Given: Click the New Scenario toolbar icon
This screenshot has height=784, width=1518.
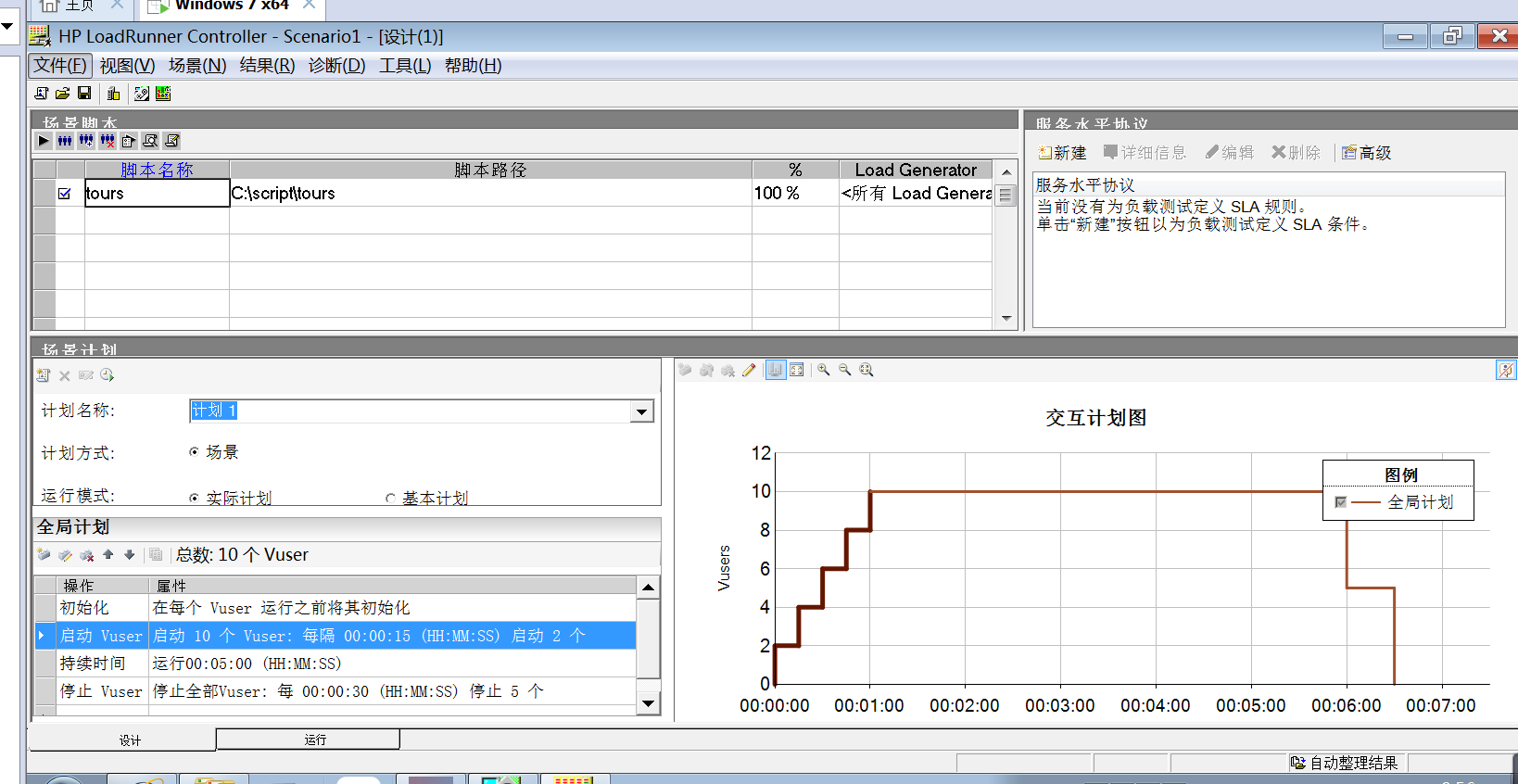Looking at the screenshot, I should [41, 94].
